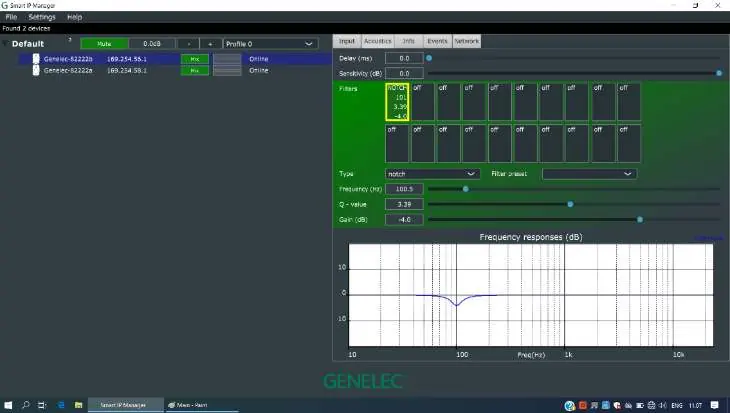
Task: Launch Edge browser from taskbar
Action: (x=61, y=405)
